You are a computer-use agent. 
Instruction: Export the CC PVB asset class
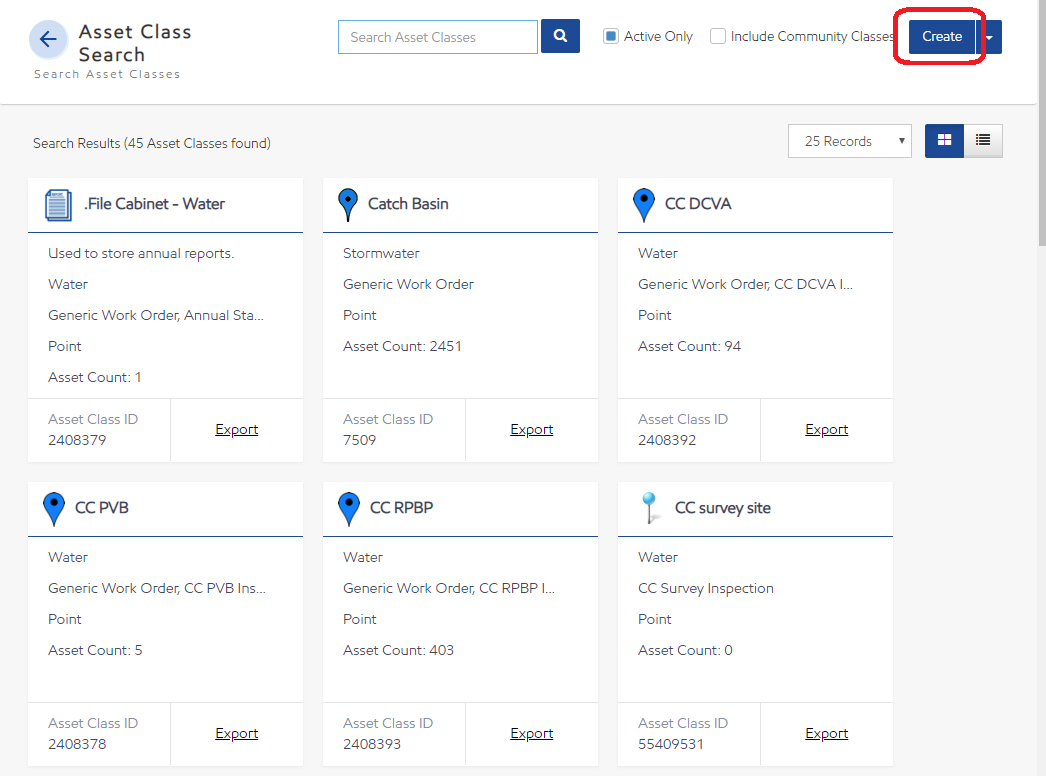236,733
